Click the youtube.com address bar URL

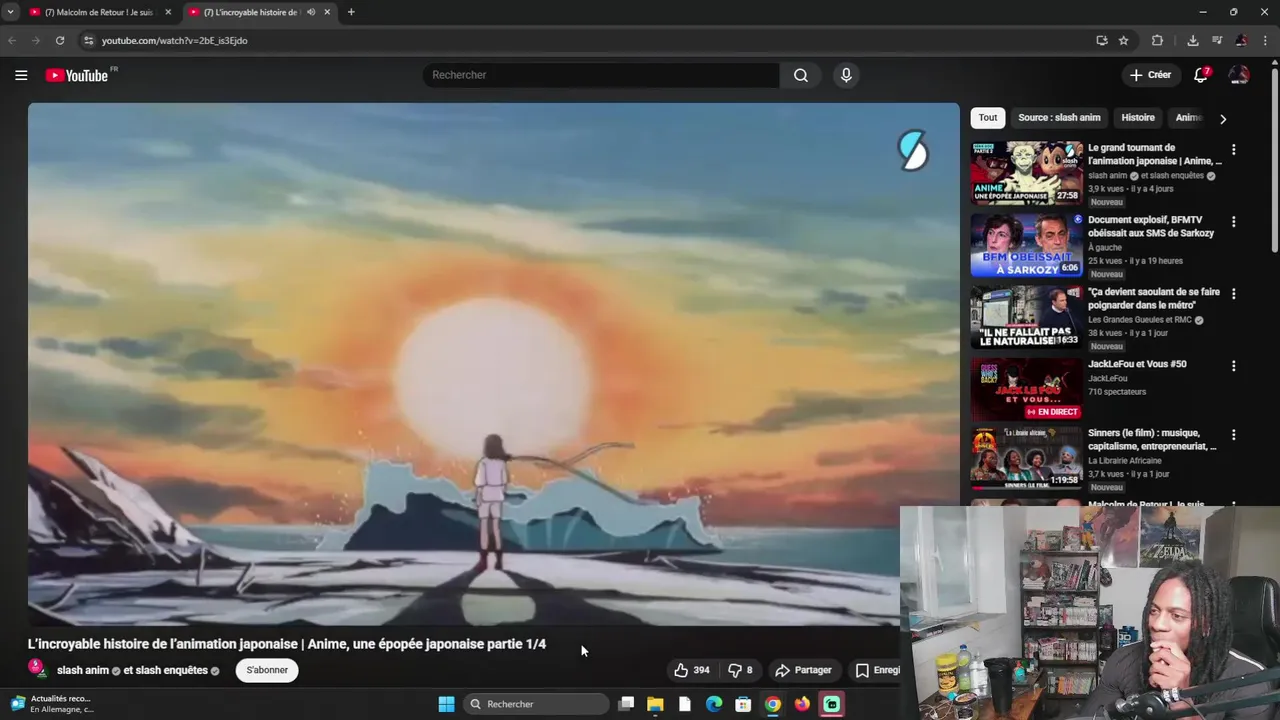point(174,41)
